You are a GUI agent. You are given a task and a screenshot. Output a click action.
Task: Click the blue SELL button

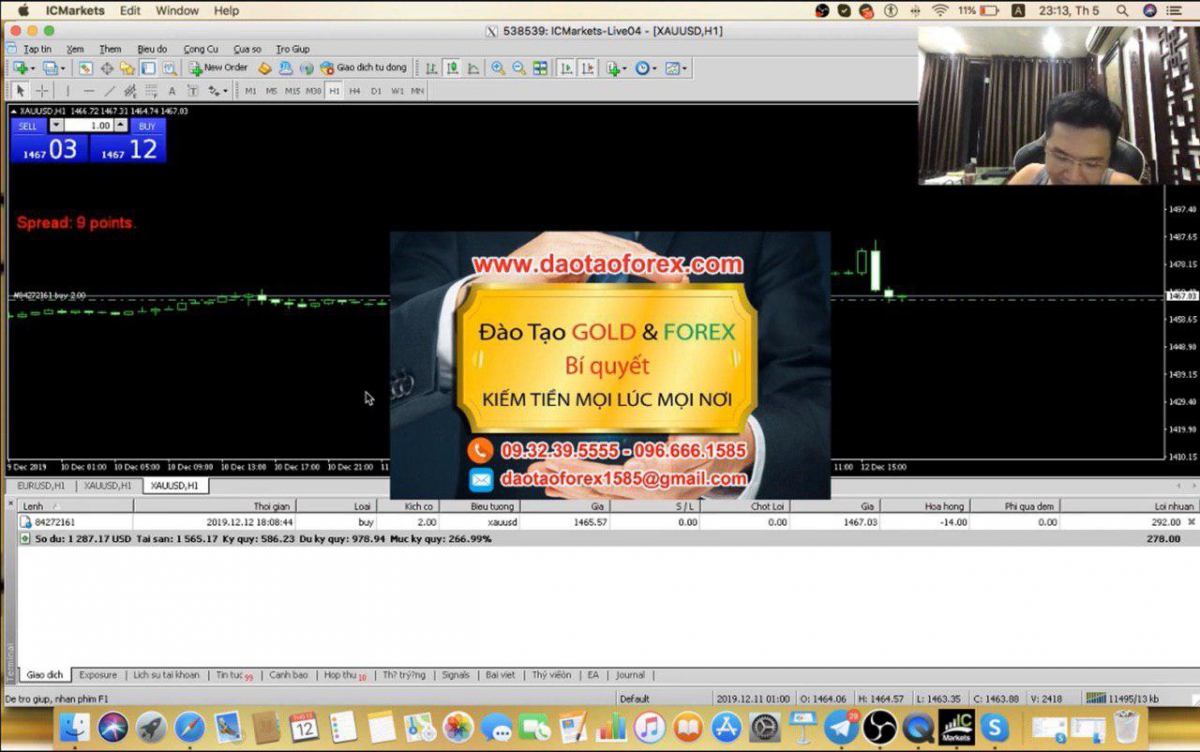point(28,126)
